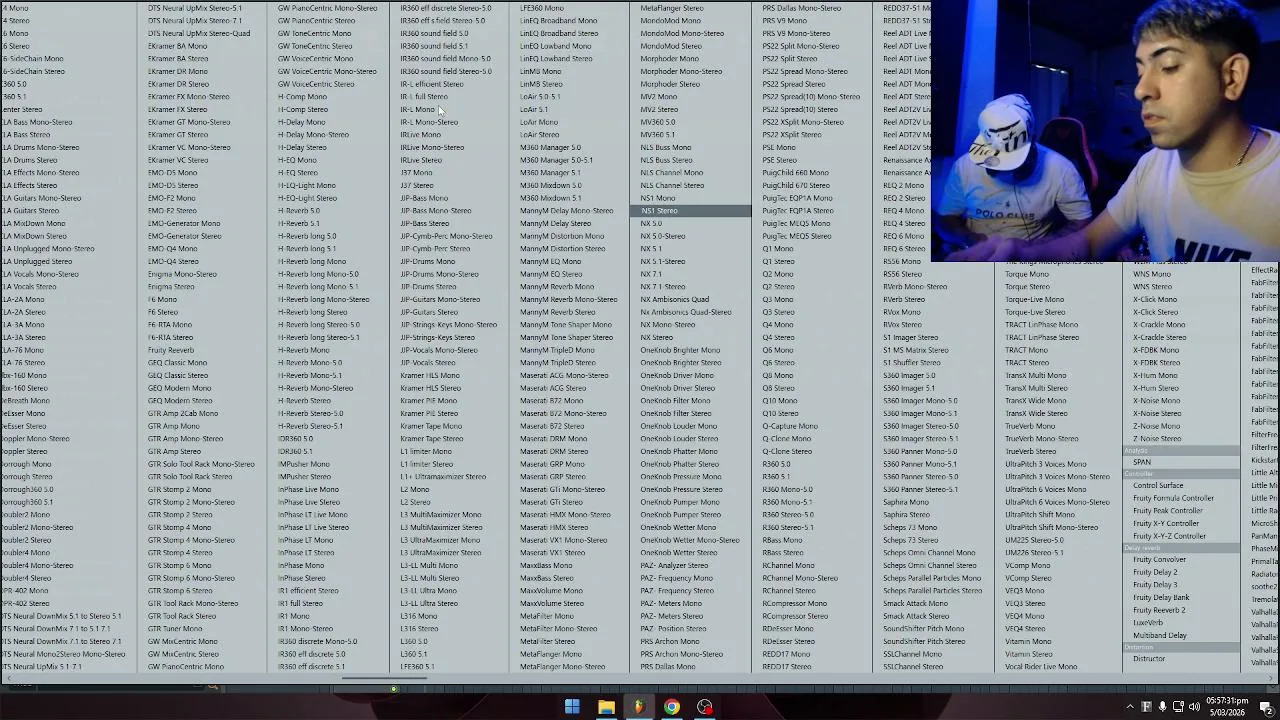Select IR-L Mono plugin entry
Viewport: 1280px width, 720px height.
click(x=418, y=109)
